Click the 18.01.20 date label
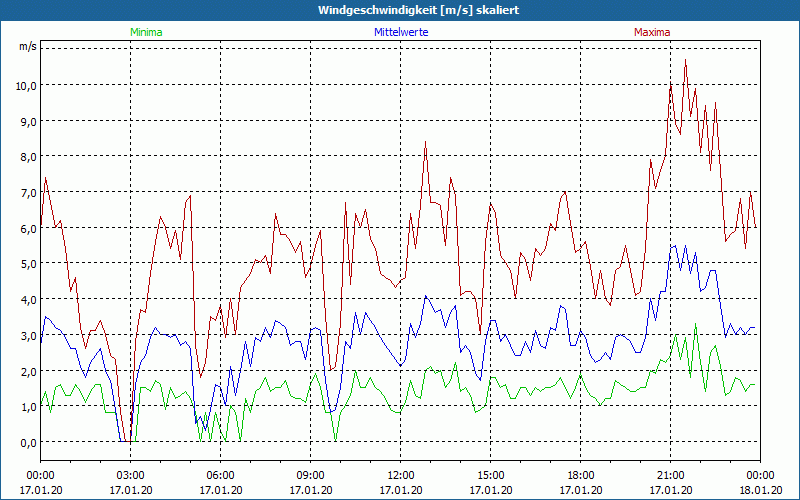The height and width of the screenshot is (500, 800). pos(760,490)
